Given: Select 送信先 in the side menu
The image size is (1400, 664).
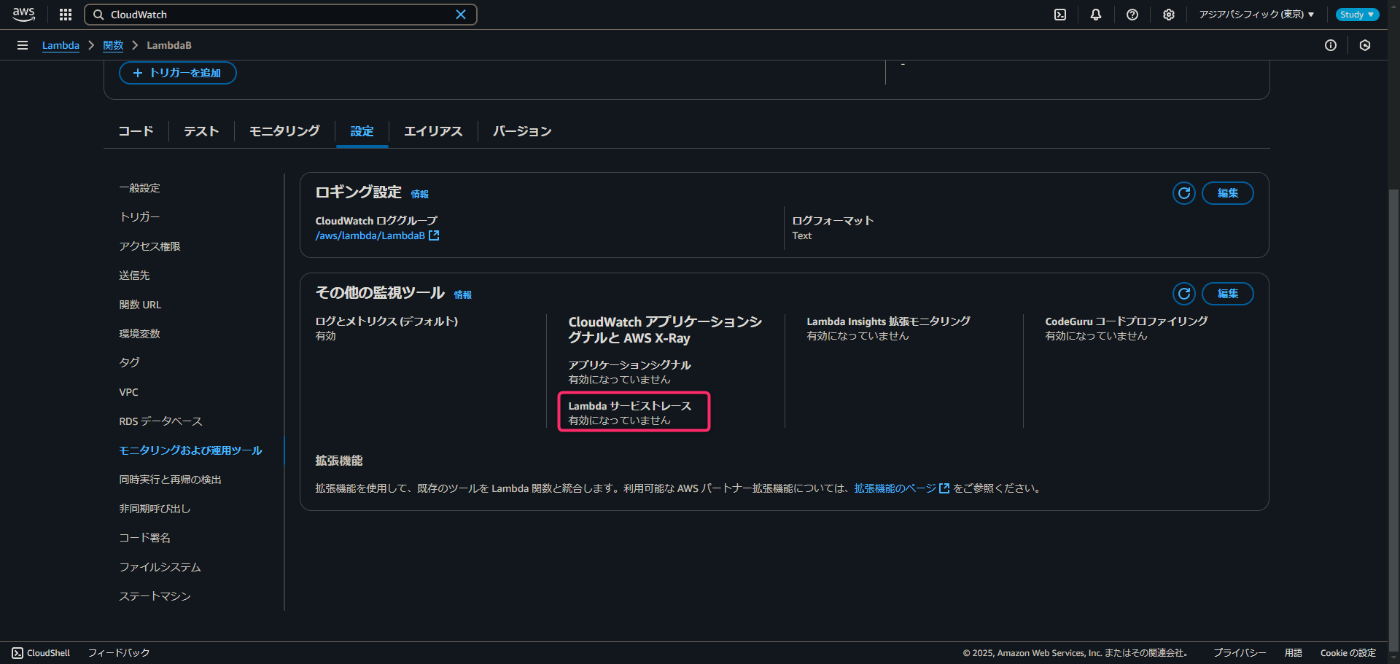Looking at the screenshot, I should coord(134,275).
